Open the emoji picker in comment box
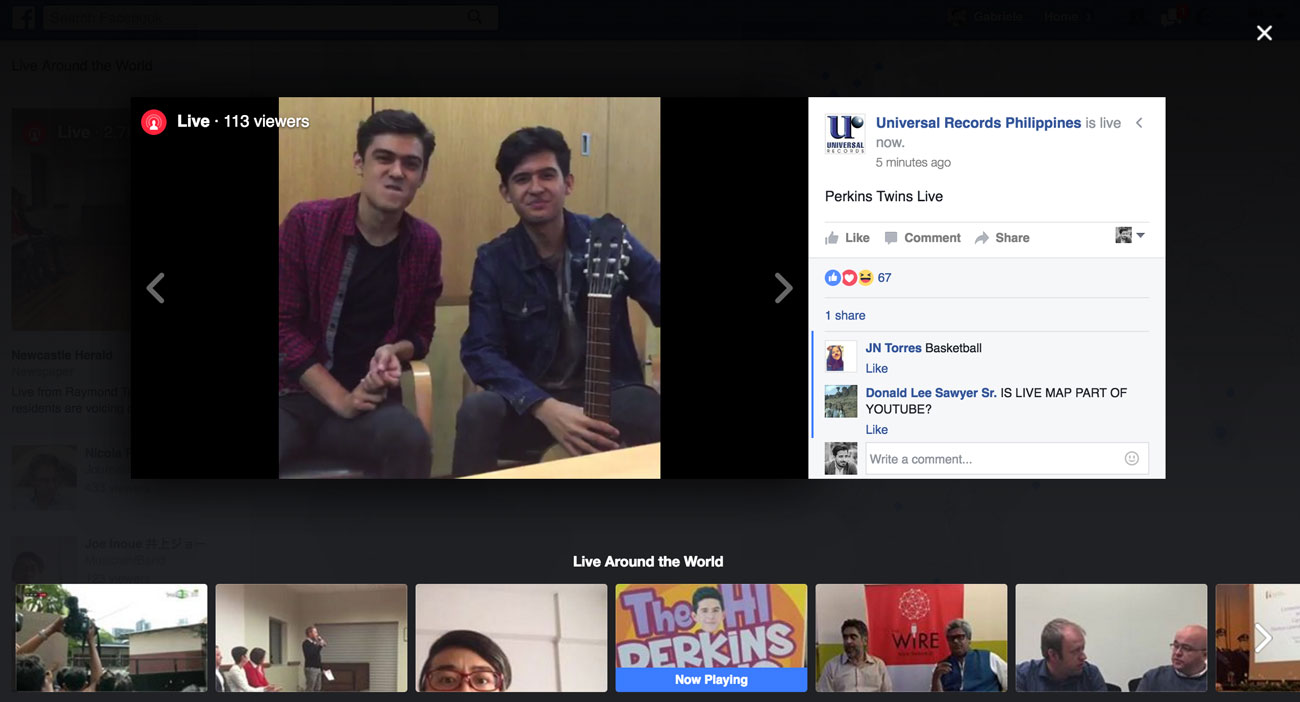 [x=1131, y=459]
